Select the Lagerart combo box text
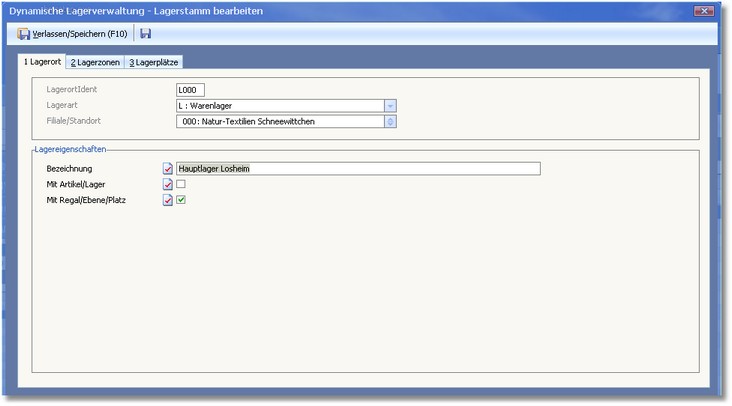 tap(279, 106)
